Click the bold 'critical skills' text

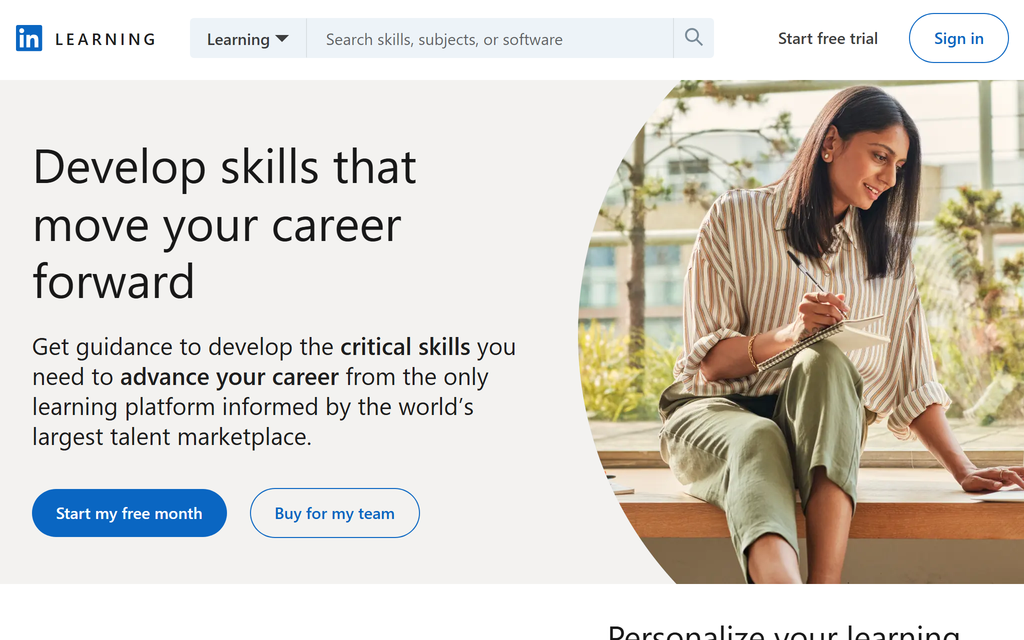pyautogui.click(x=405, y=347)
